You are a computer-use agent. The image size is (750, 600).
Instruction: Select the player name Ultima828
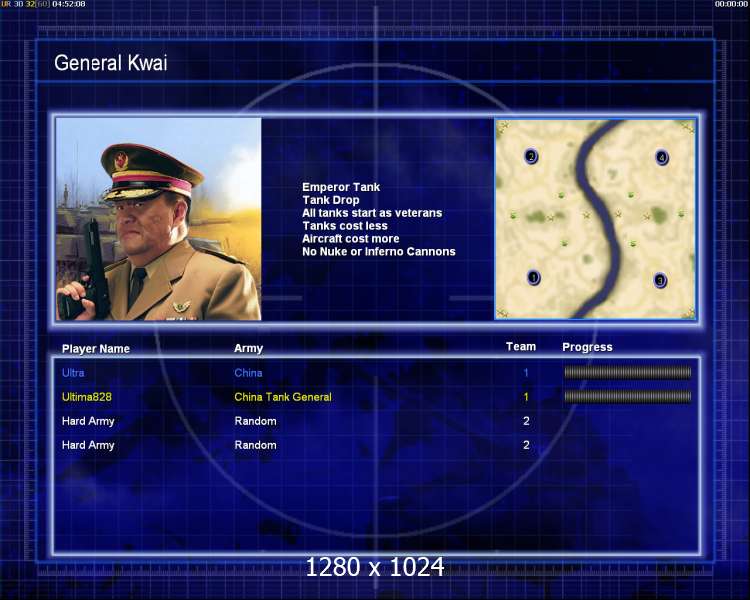pos(87,397)
